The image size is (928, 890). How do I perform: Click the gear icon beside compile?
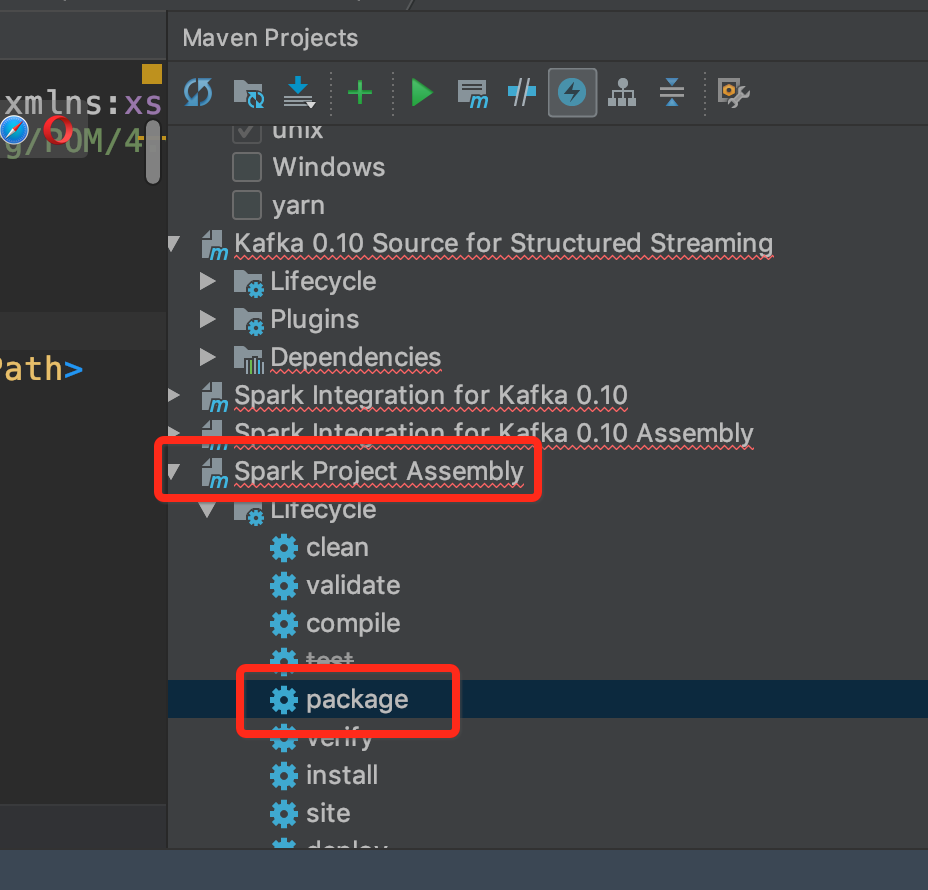coord(284,624)
